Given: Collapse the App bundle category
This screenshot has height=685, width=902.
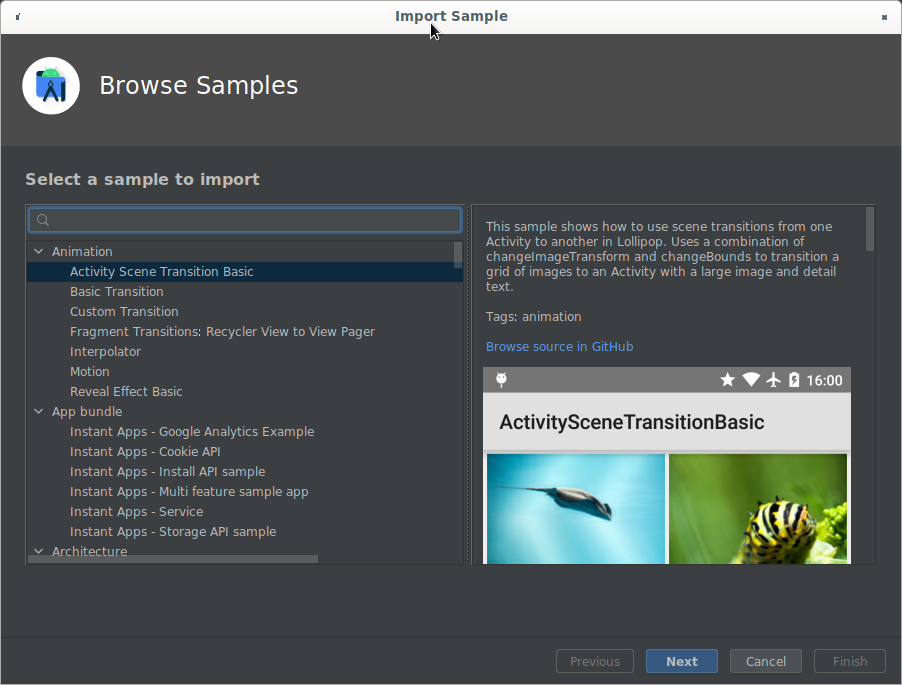Looking at the screenshot, I should coord(39,412).
